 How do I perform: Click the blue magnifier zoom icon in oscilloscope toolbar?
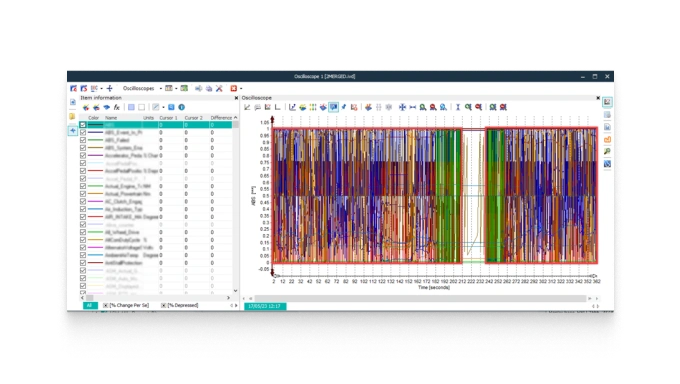(x=443, y=107)
